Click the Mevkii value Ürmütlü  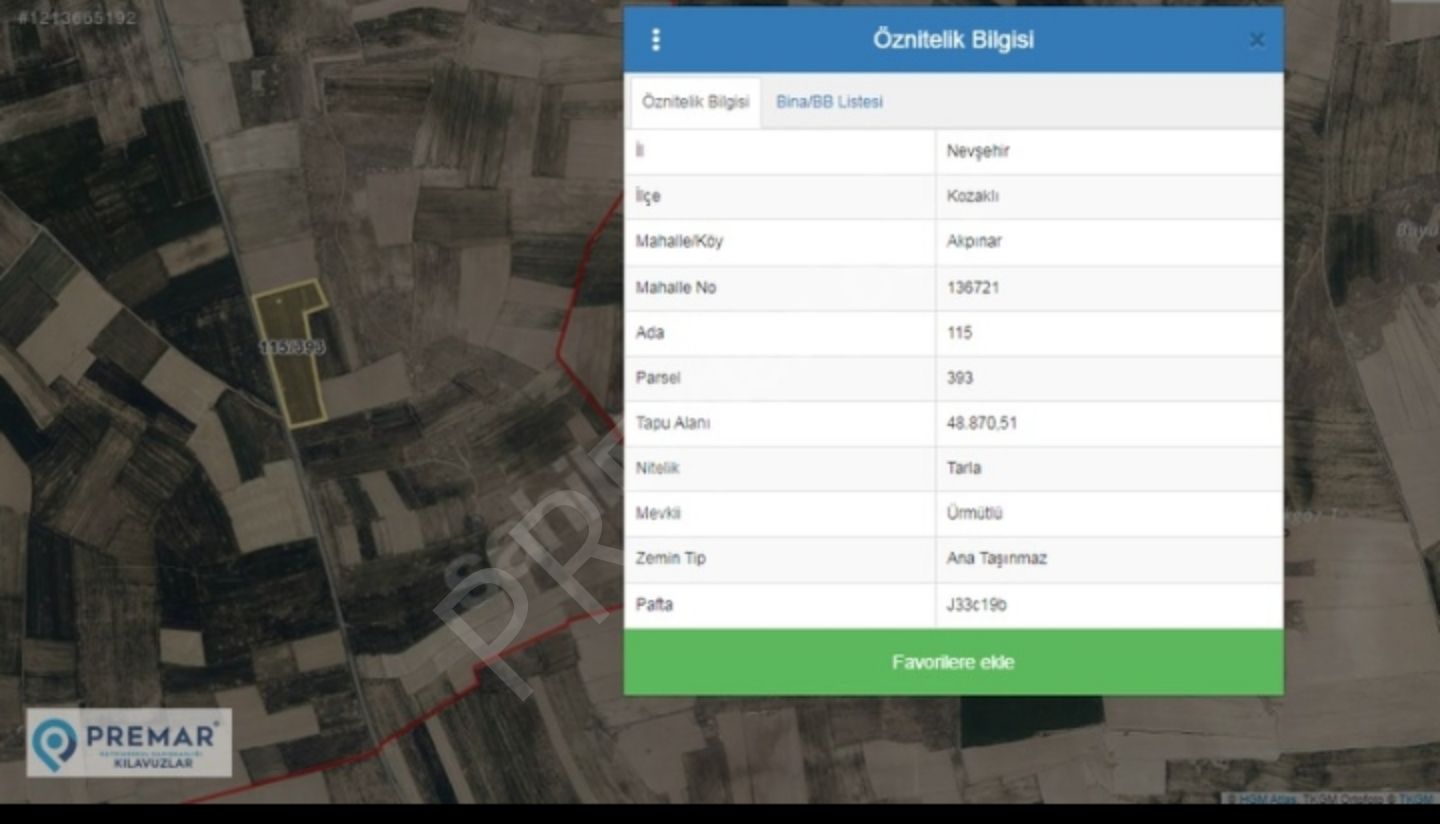pyautogui.click(x=974, y=513)
